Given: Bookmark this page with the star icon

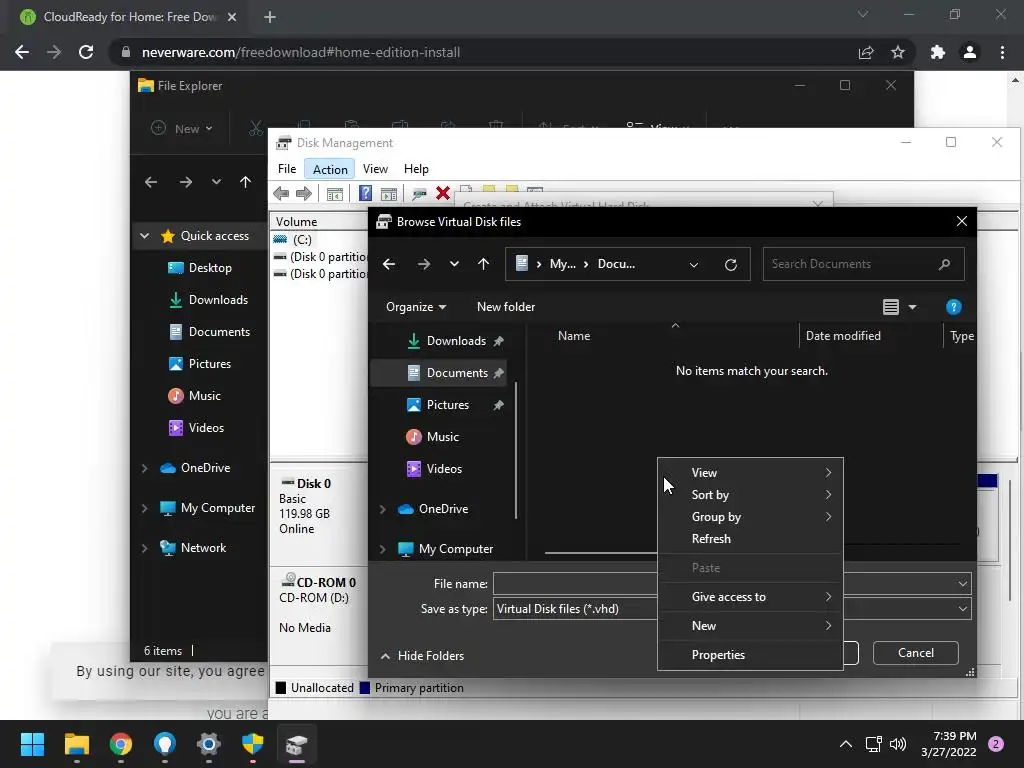Looking at the screenshot, I should click(x=898, y=52).
